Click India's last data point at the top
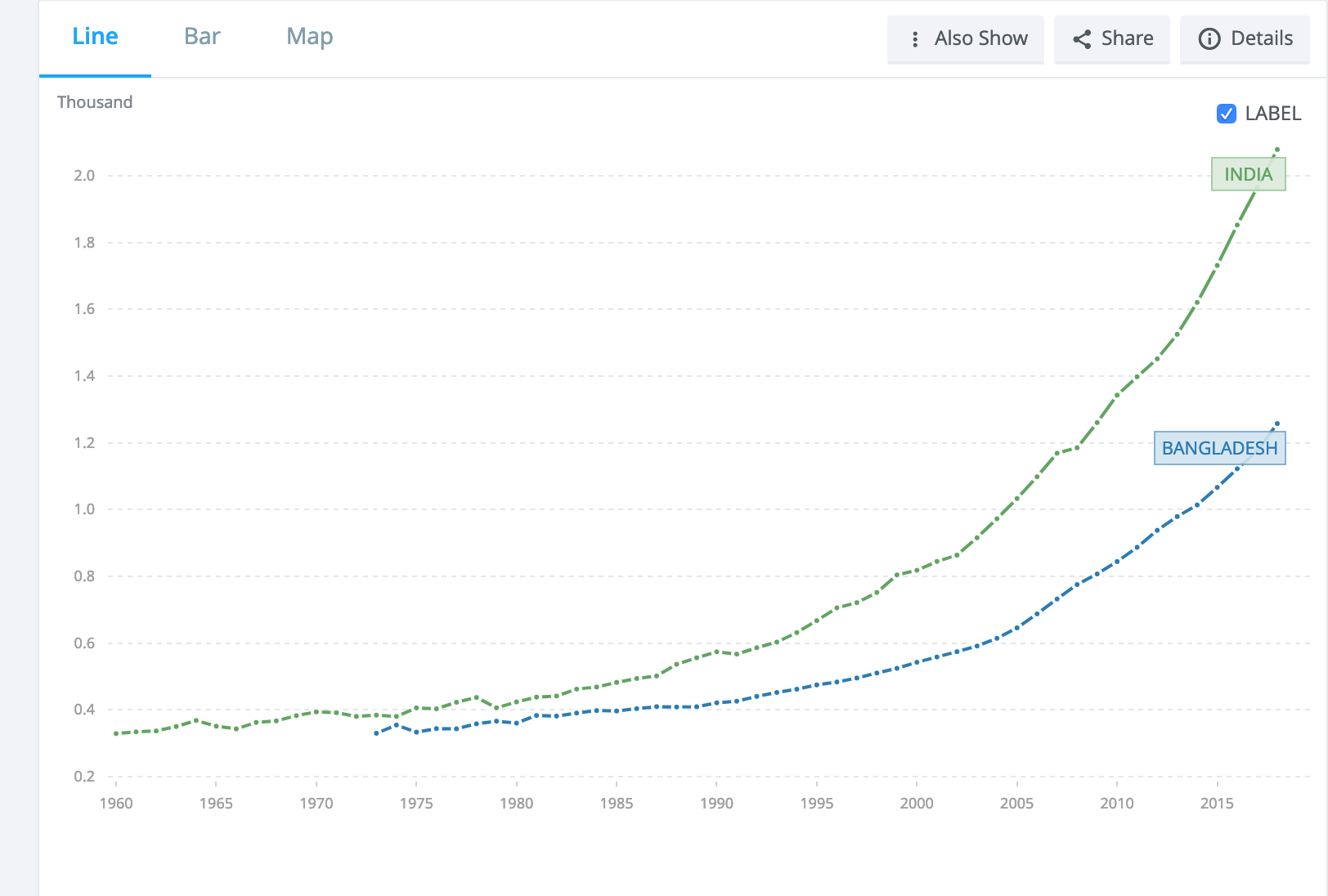Viewport: 1328px width, 896px height. click(x=1277, y=150)
